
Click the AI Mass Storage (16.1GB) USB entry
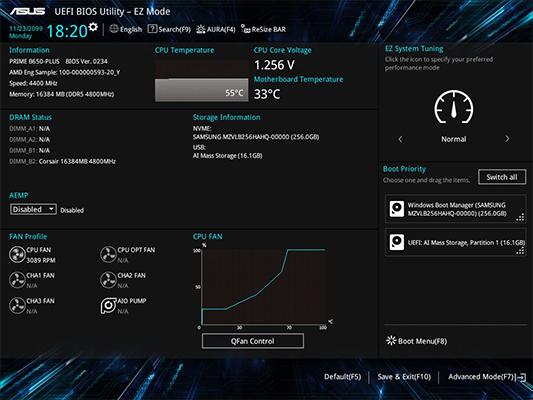[x=227, y=156]
